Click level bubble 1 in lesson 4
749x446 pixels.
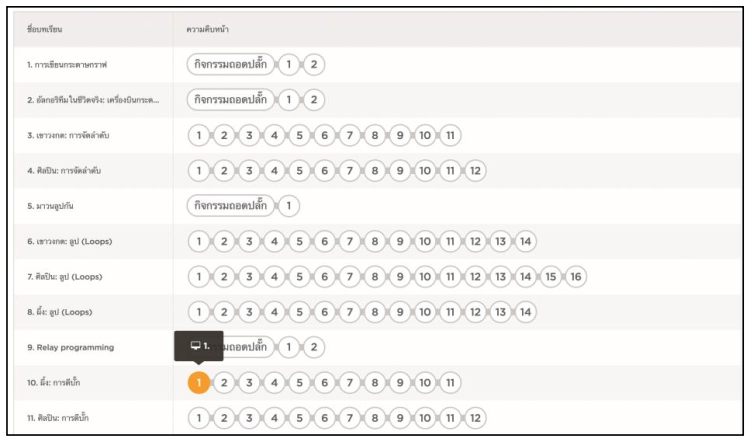pyautogui.click(x=199, y=170)
